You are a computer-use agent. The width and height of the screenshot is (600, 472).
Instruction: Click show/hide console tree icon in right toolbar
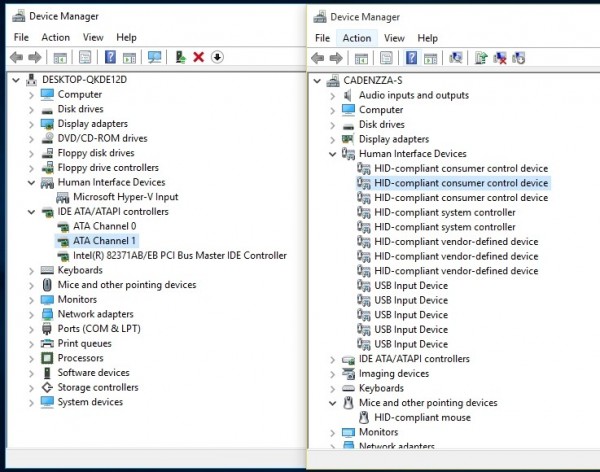[x=362, y=58]
